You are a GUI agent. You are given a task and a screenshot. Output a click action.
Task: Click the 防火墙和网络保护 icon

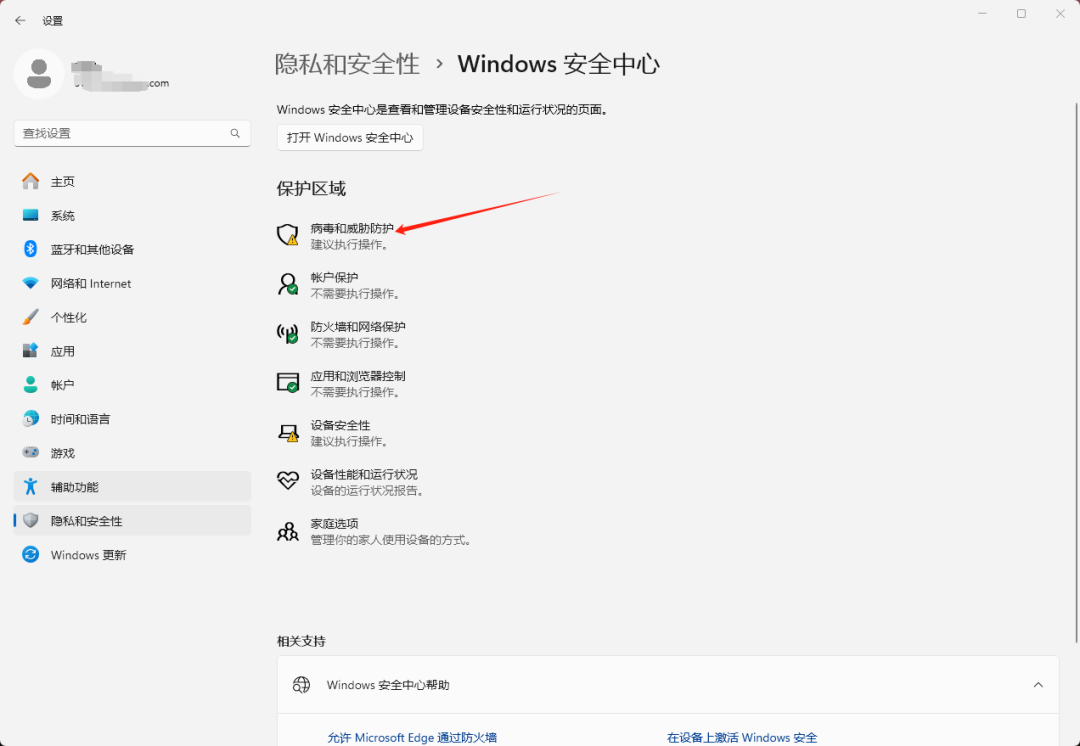click(x=287, y=334)
